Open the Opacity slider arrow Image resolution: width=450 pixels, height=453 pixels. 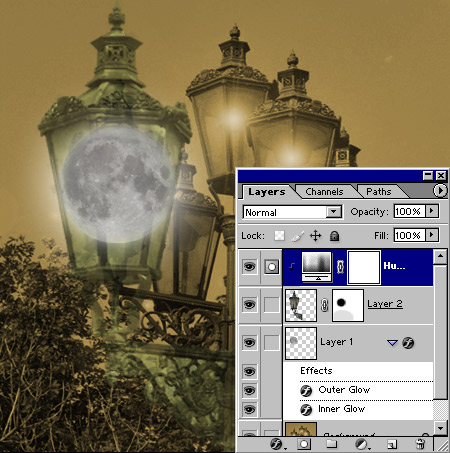point(432,211)
